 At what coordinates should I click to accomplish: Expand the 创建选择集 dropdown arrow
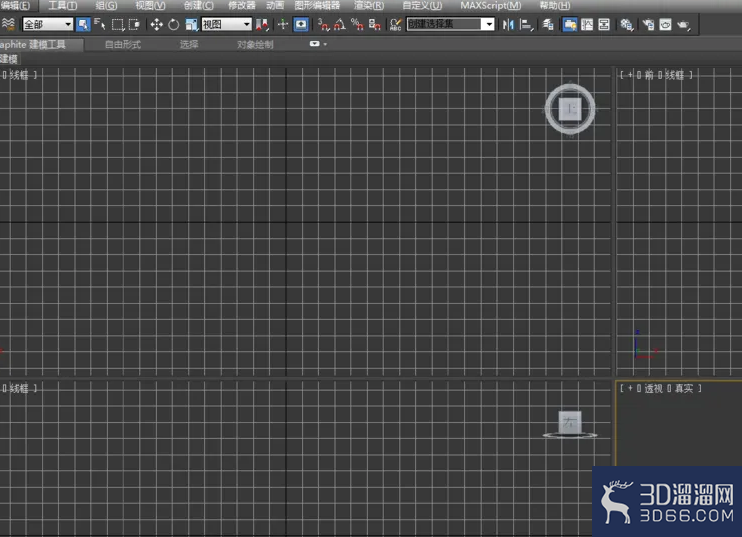tap(488, 24)
